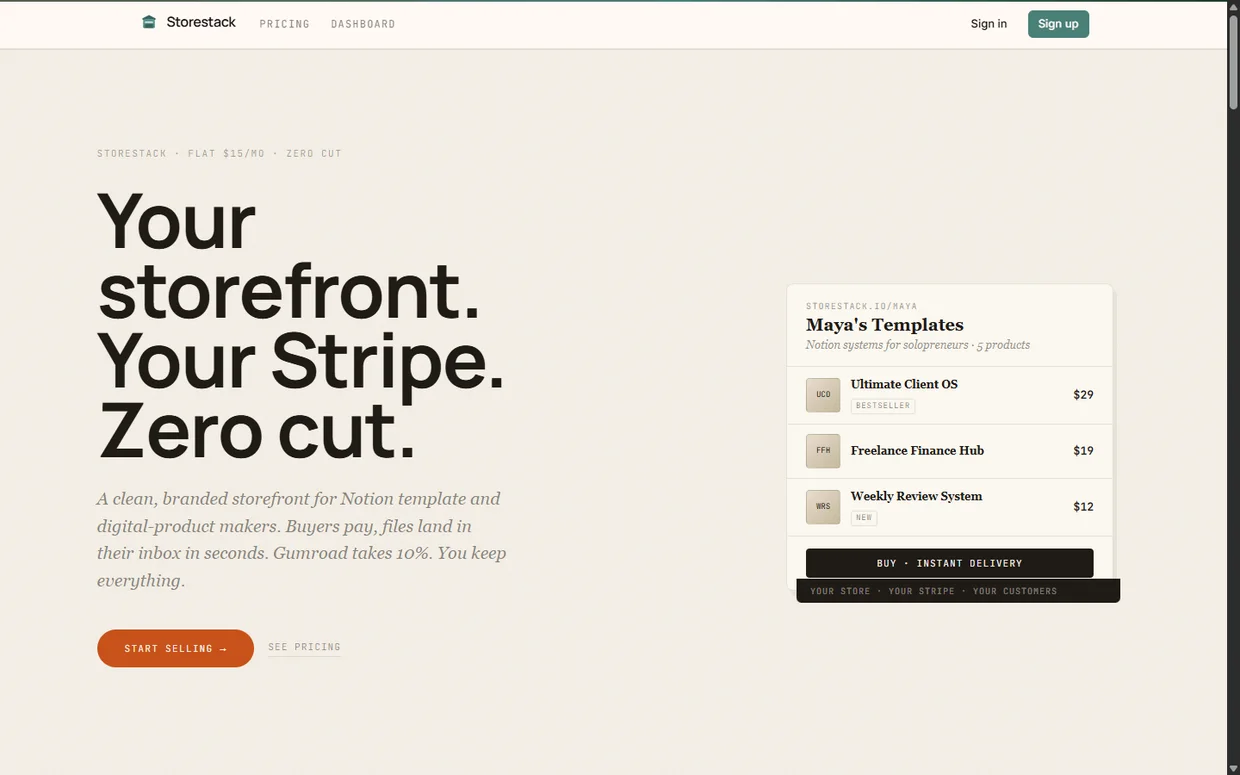Select the UCO product thumbnail

(823, 395)
